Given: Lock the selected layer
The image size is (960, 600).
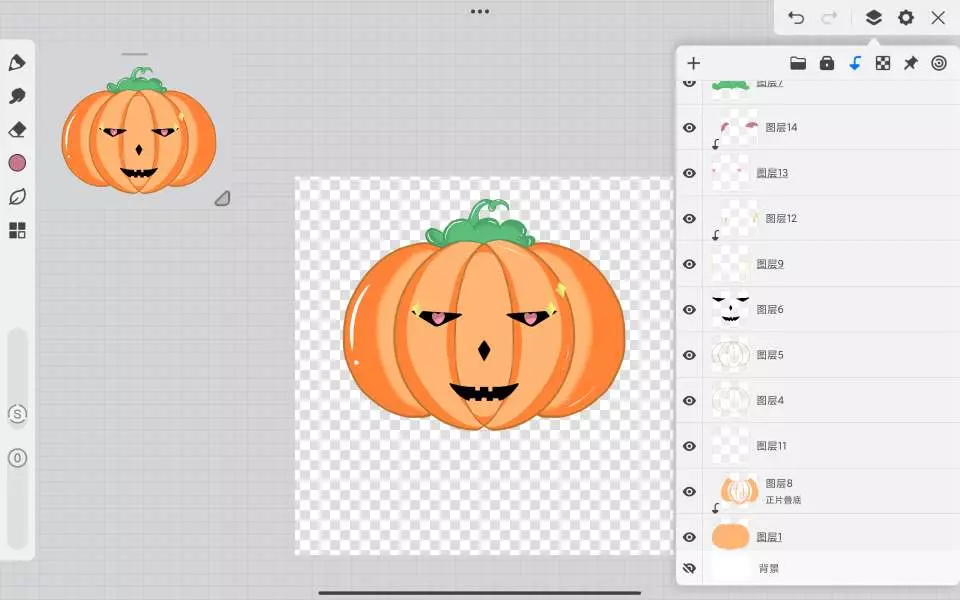Looking at the screenshot, I should pos(827,63).
